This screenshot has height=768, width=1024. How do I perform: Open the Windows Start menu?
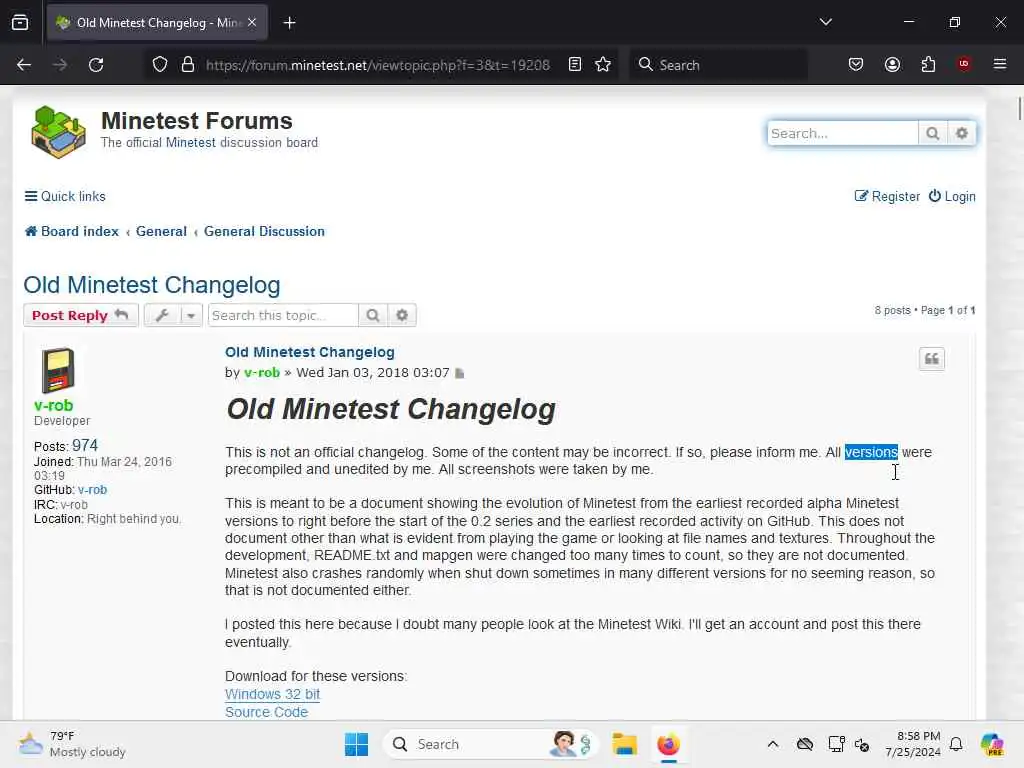[357, 744]
